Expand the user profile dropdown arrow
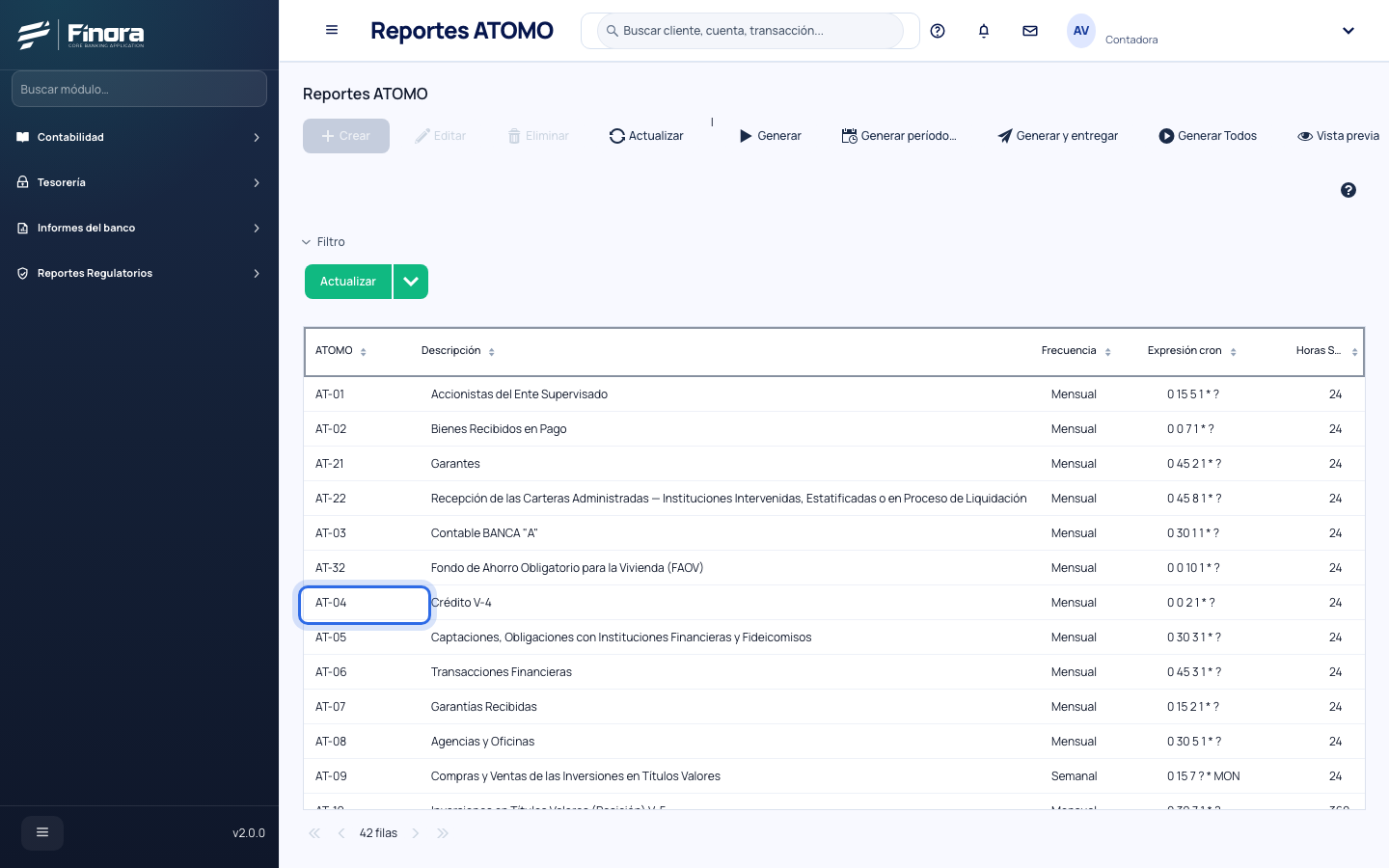Image resolution: width=1389 pixels, height=868 pixels. click(1348, 31)
